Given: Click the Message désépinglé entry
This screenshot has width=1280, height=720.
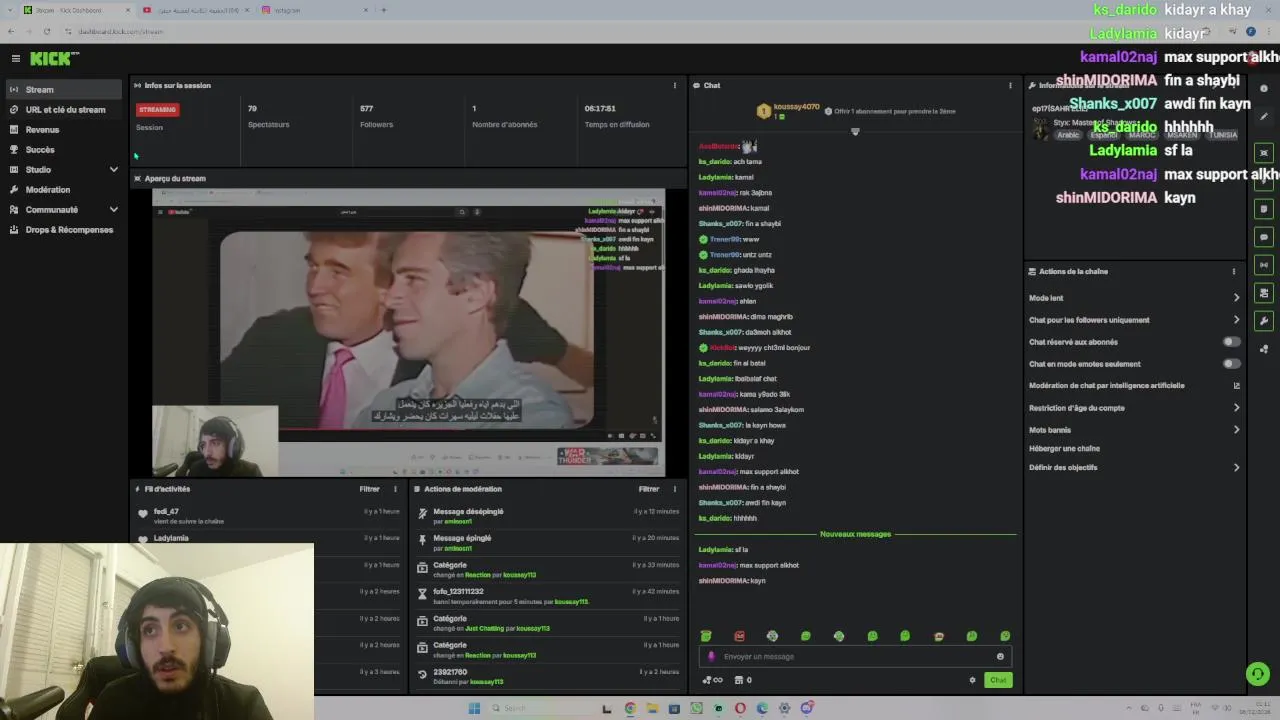Looking at the screenshot, I should tap(548, 516).
